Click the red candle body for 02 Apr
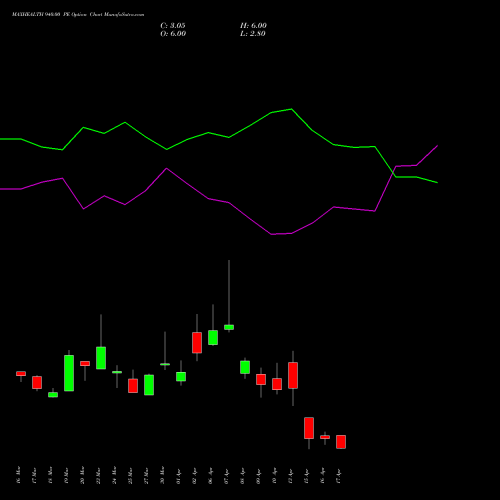Image resolution: width=500 pixels, height=500 pixels. [197, 343]
